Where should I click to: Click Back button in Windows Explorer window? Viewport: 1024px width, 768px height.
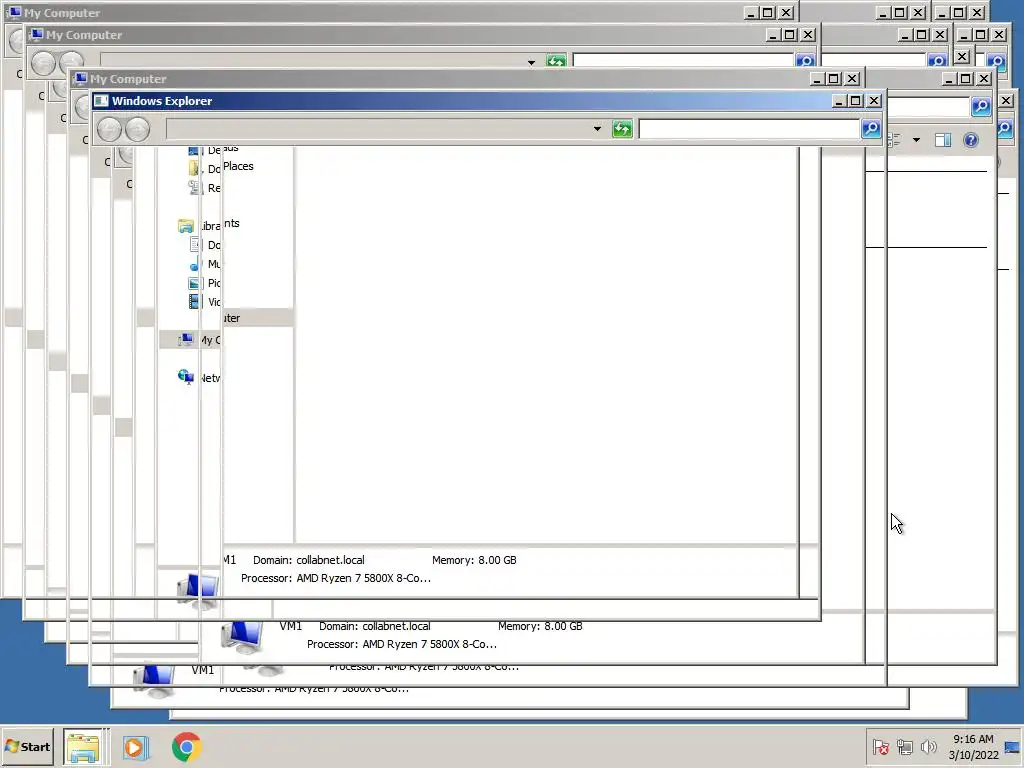coord(109,129)
